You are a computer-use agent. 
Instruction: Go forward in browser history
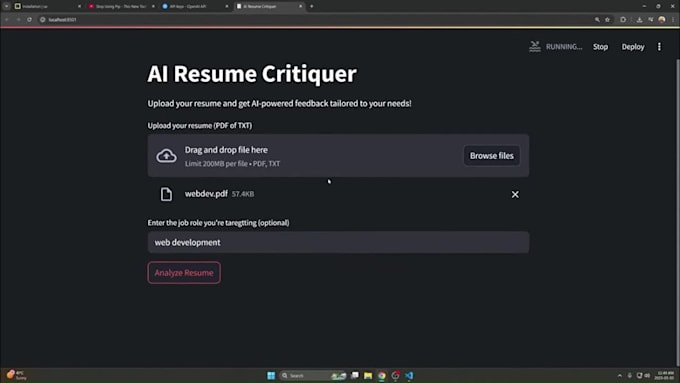tap(18, 20)
